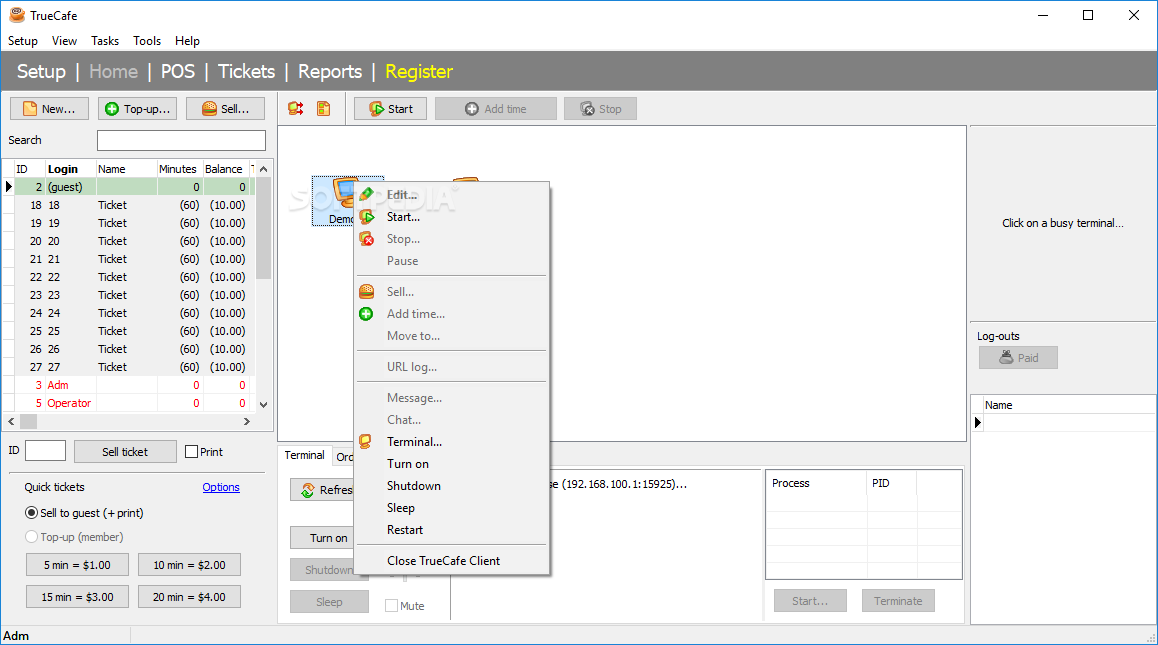Screen dimensions: 1158x645
Task: Click the Search input field
Action: click(181, 140)
